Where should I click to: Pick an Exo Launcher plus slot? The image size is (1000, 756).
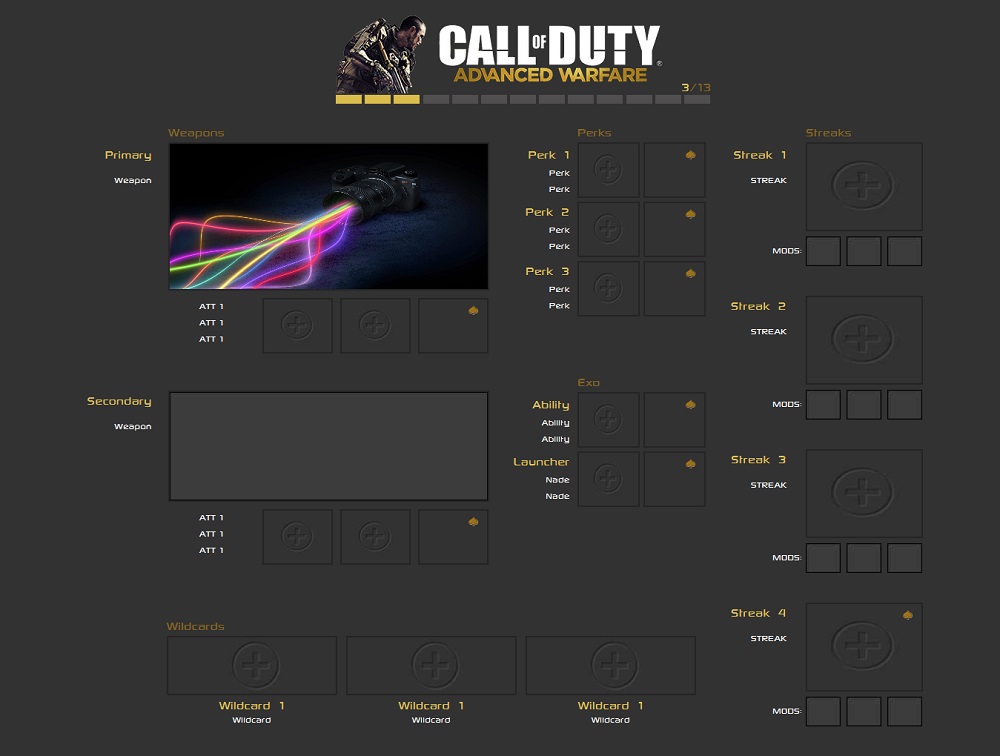pos(608,479)
